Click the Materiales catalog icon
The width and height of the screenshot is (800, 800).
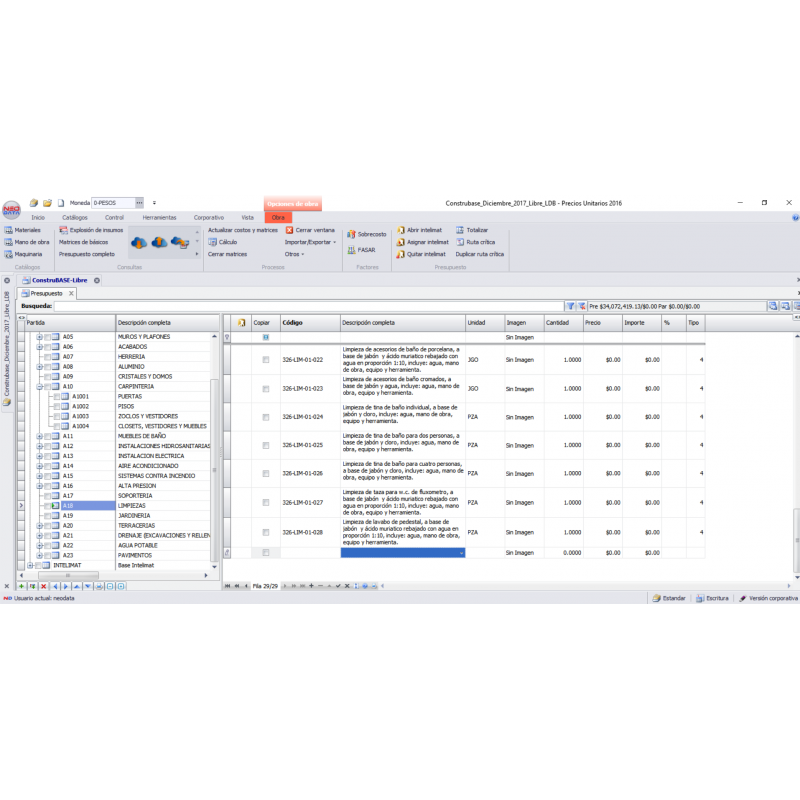(7, 230)
